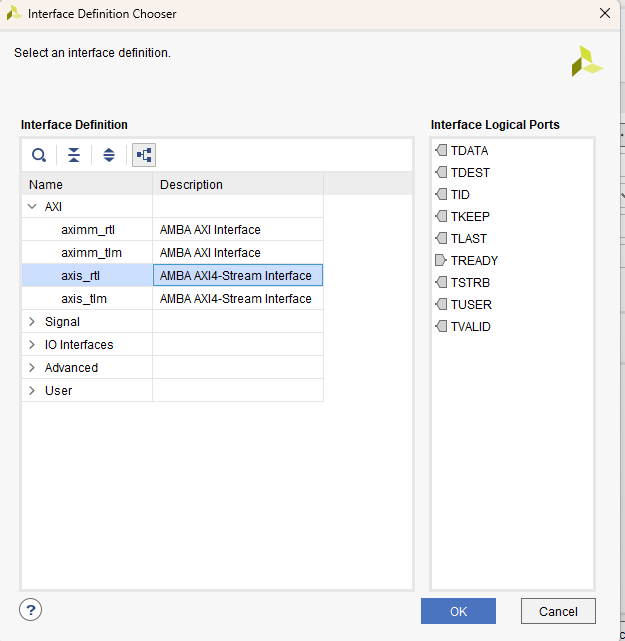625x641 pixels.
Task: Select TLAST logical port label
Action: coord(468,239)
